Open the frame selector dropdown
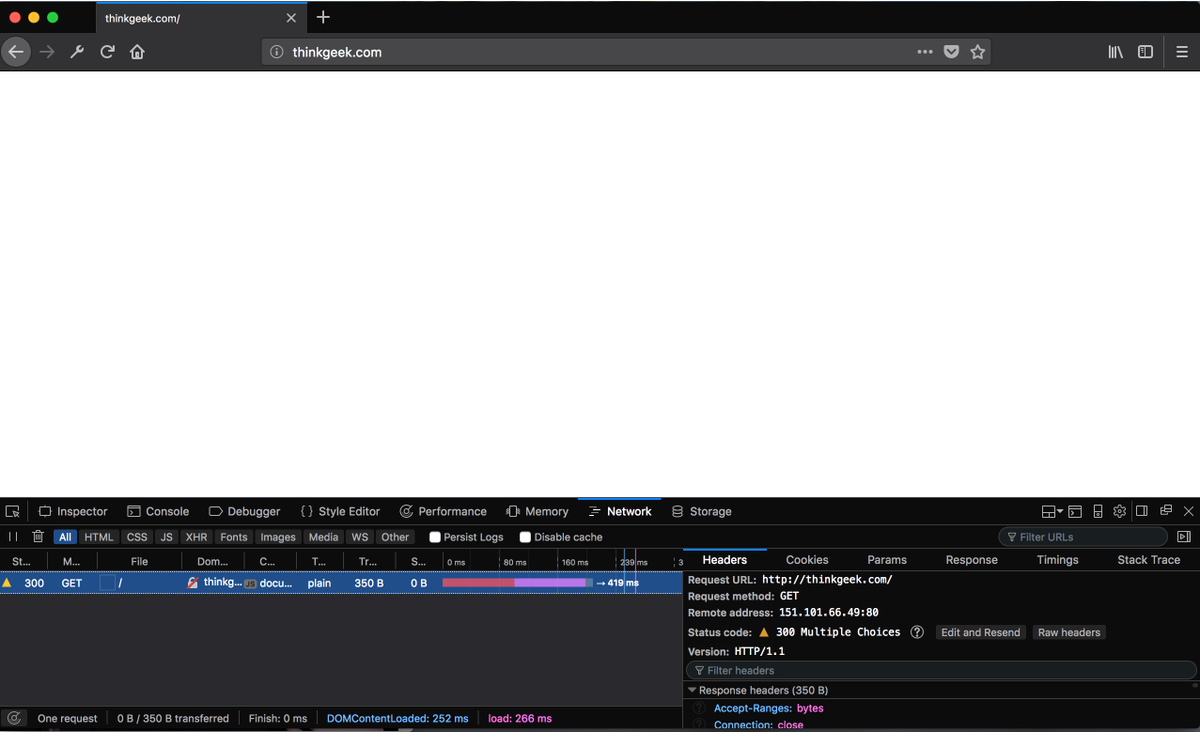The image size is (1200, 732). 1052,511
